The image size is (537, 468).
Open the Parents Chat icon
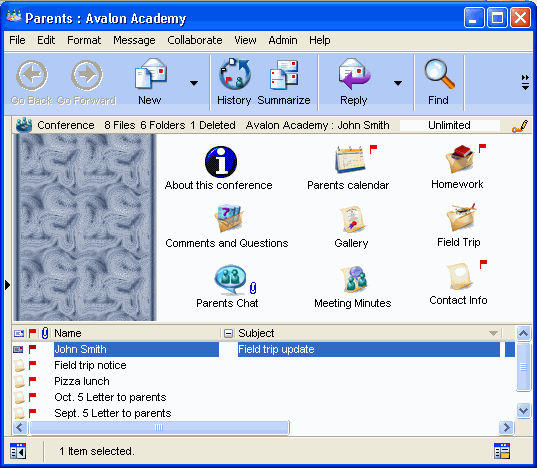tap(230, 279)
